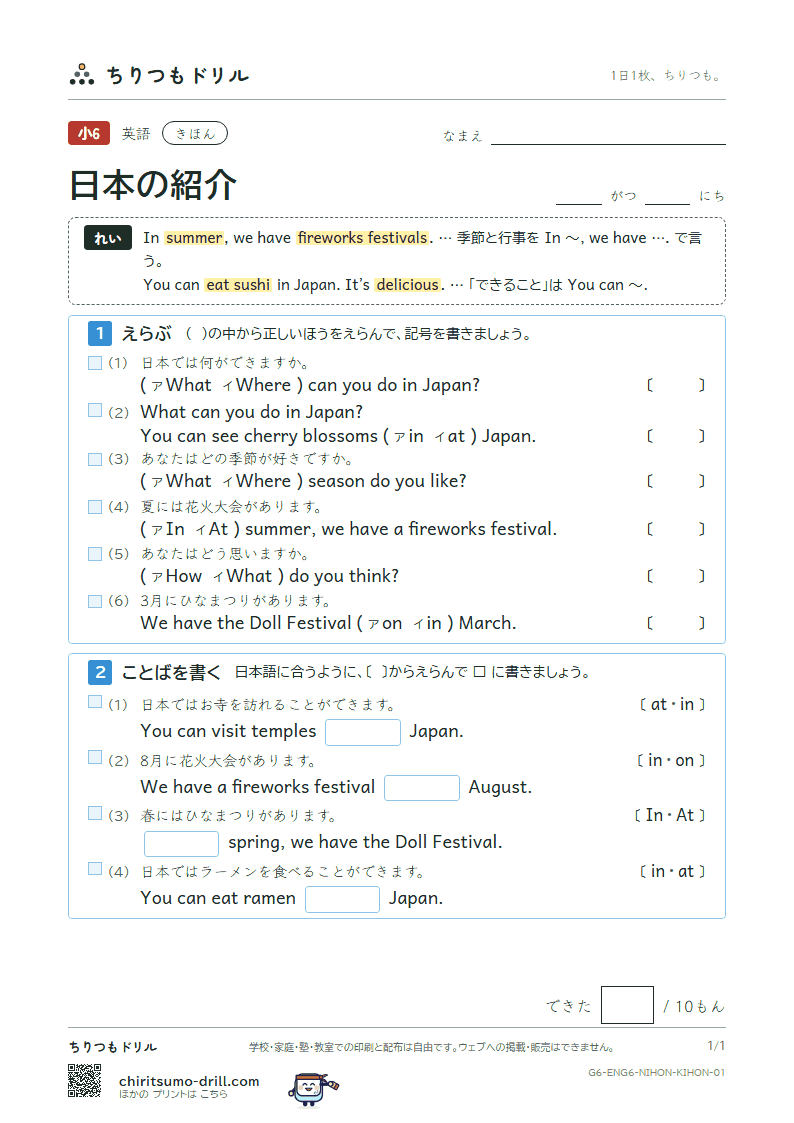794x1123 pixels.
Task: Click the blank before 'spring, we have the Doll Festival'
Action: pos(181,844)
